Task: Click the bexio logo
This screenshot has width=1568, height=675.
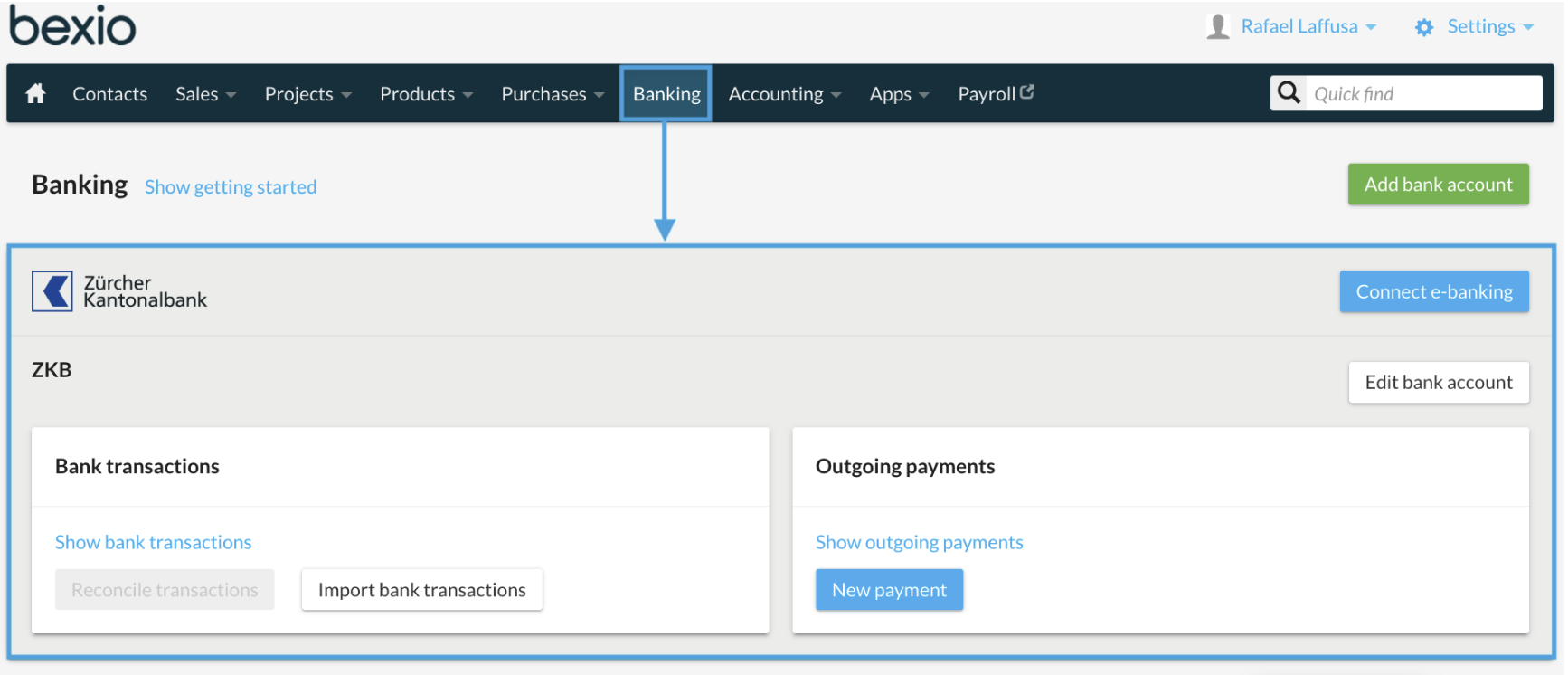Action: (x=72, y=25)
